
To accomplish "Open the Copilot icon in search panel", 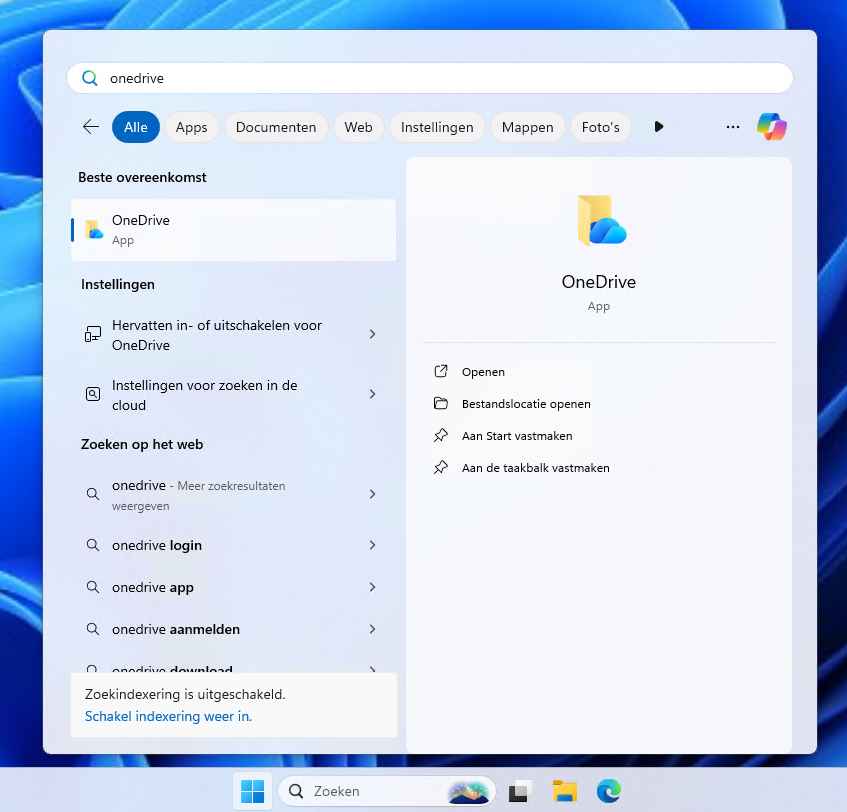I will click(x=771, y=127).
